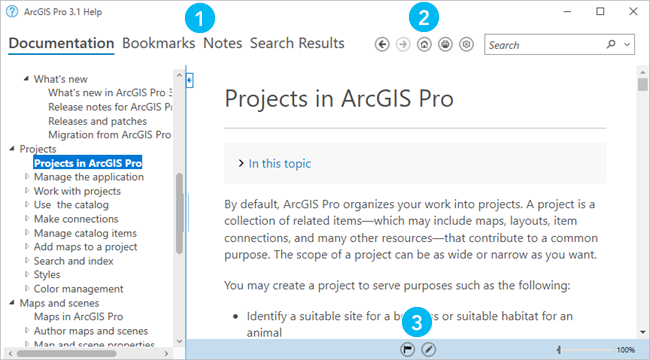
Task: Select the Projects in ArcGIS Pro topic
Action: [87, 163]
